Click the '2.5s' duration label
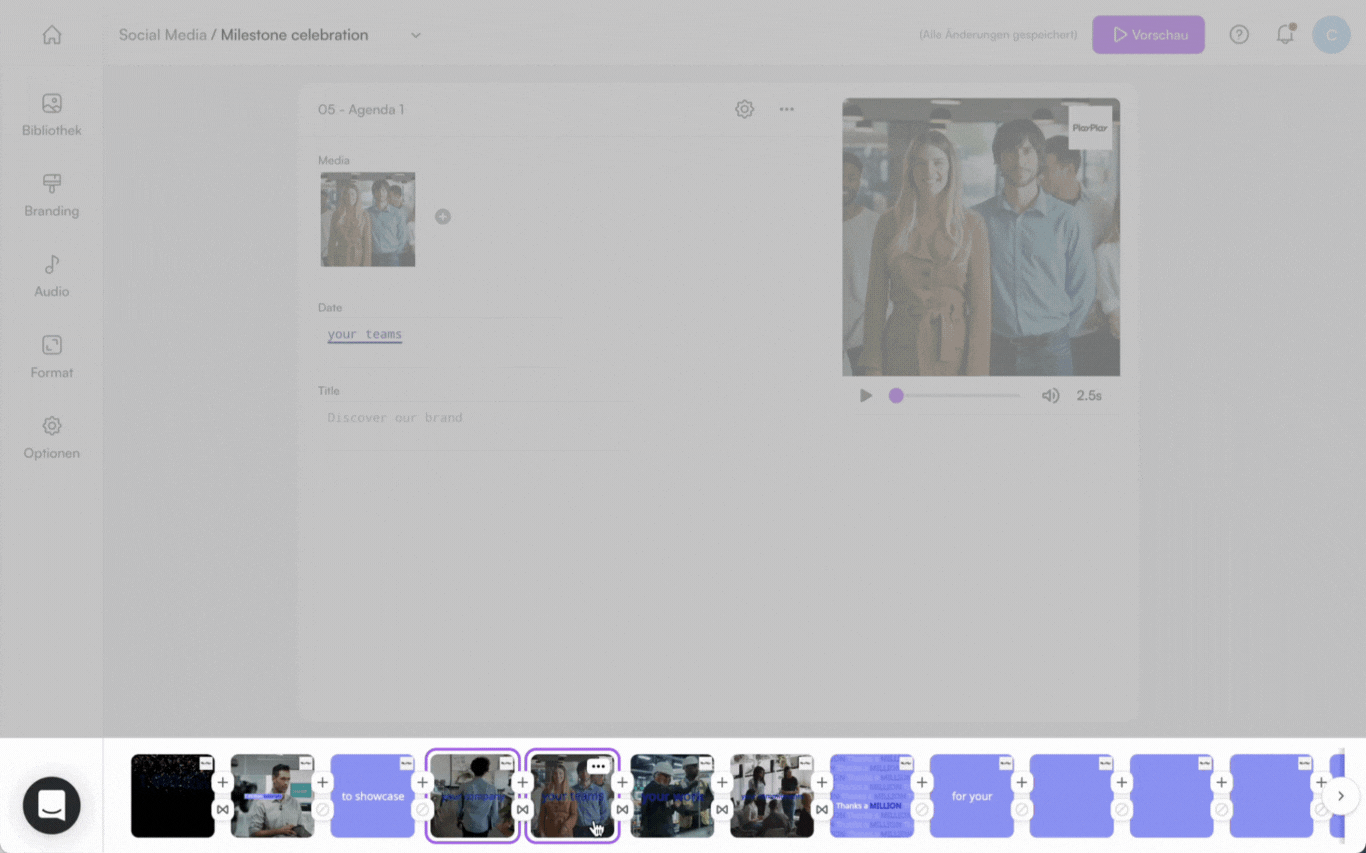 [1089, 396]
